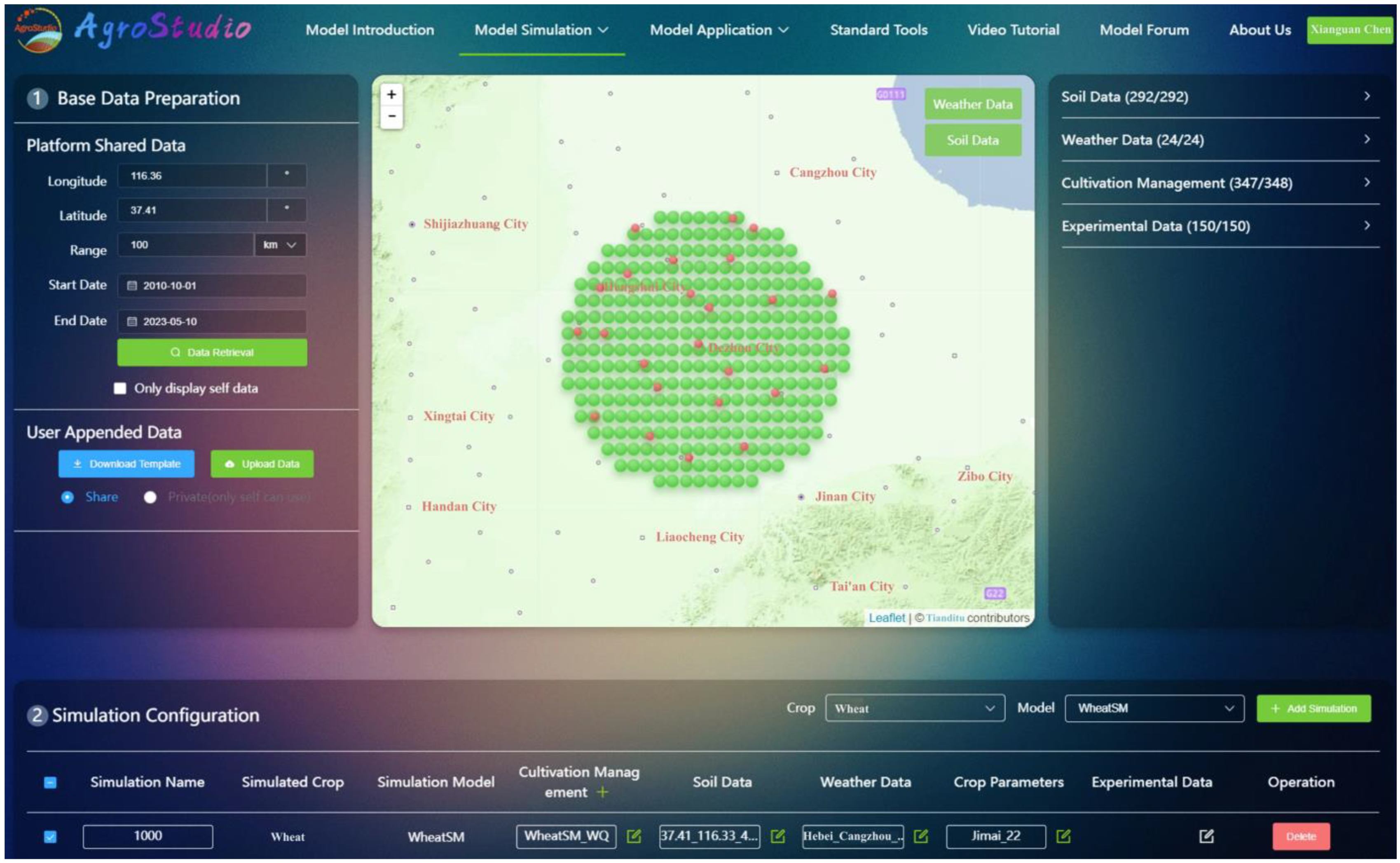Expand the Weather Data (24/24) section
Screen dimensions: 1400x863
1220,140
